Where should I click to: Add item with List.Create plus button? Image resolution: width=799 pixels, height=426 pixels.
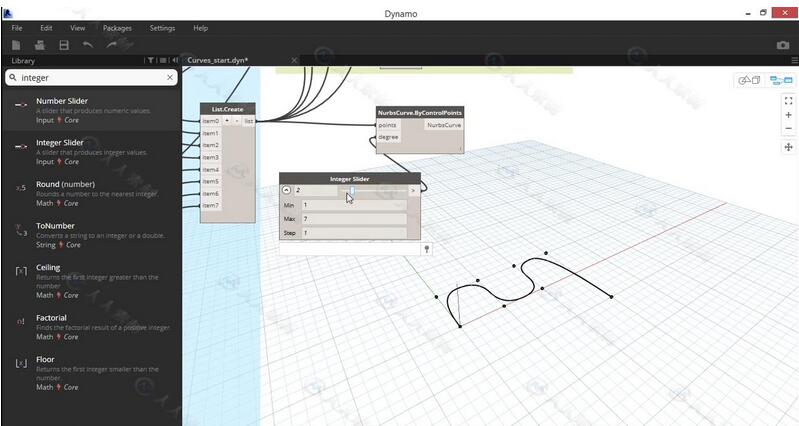click(x=227, y=121)
